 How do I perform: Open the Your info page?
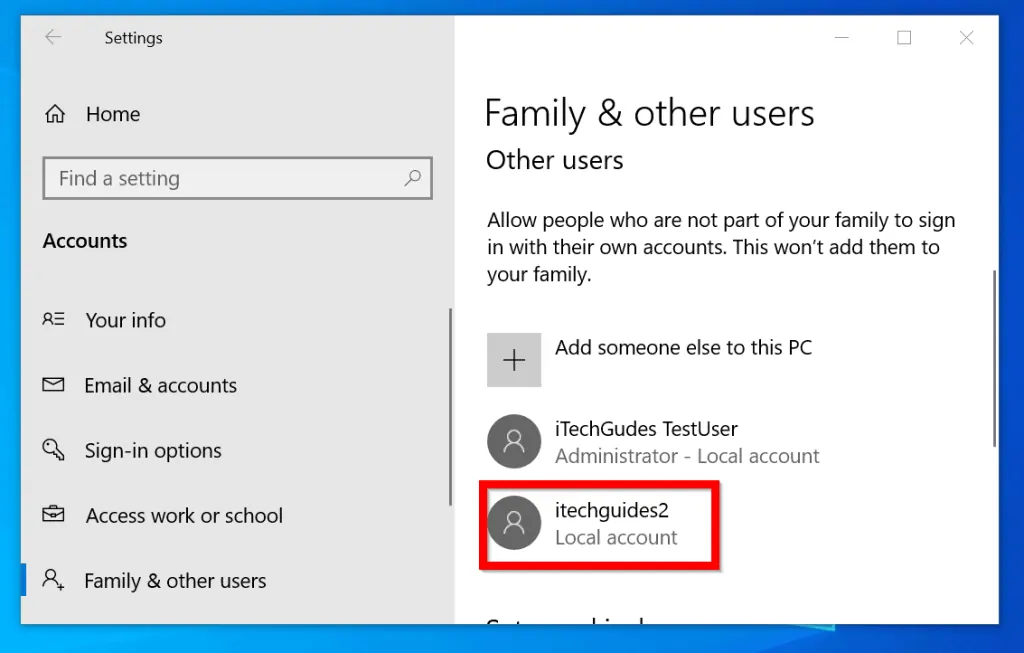pos(126,320)
